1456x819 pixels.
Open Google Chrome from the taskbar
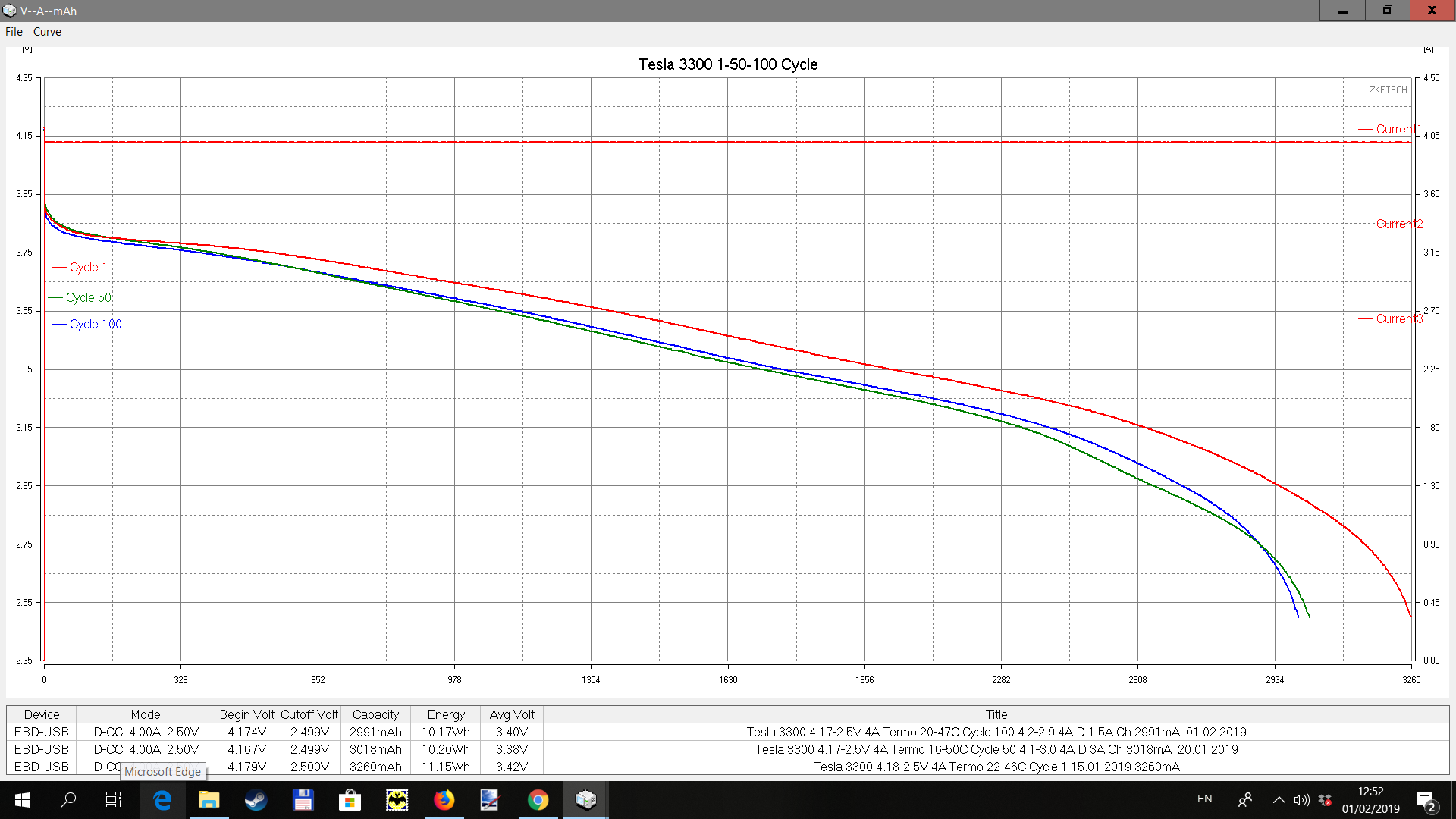[538, 799]
